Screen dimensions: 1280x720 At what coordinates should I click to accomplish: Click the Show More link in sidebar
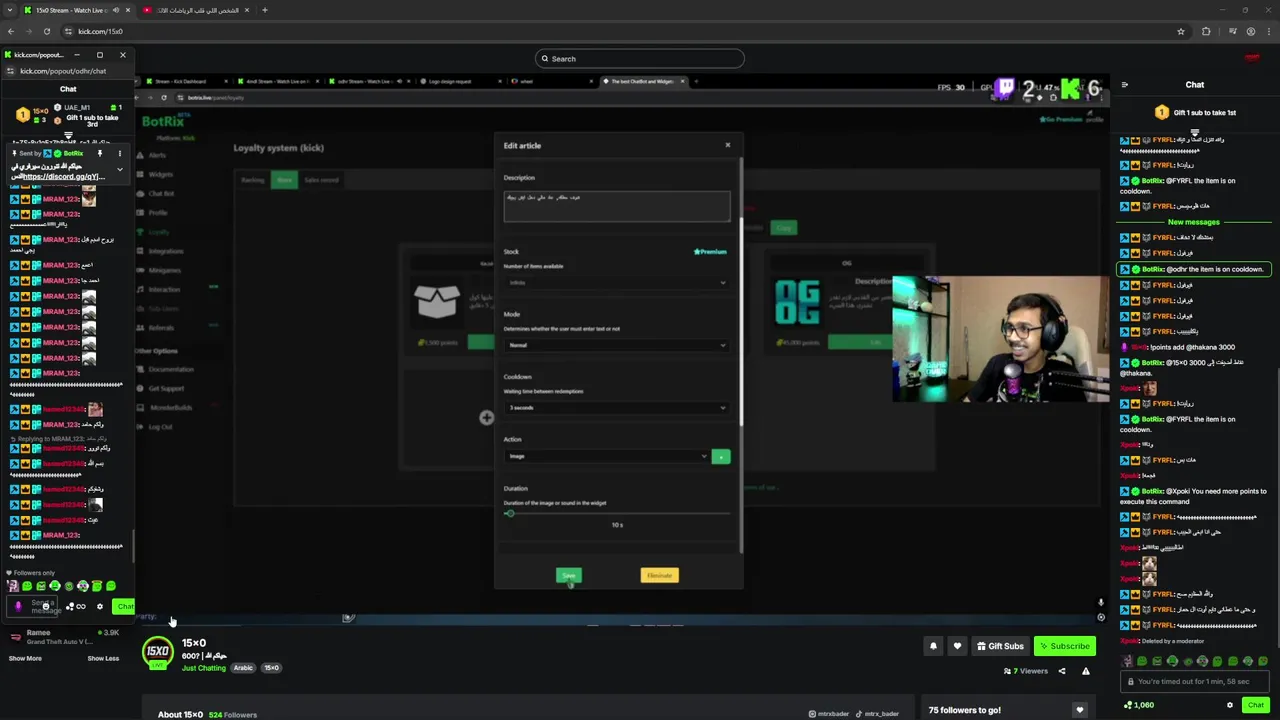pyautogui.click(x=25, y=658)
